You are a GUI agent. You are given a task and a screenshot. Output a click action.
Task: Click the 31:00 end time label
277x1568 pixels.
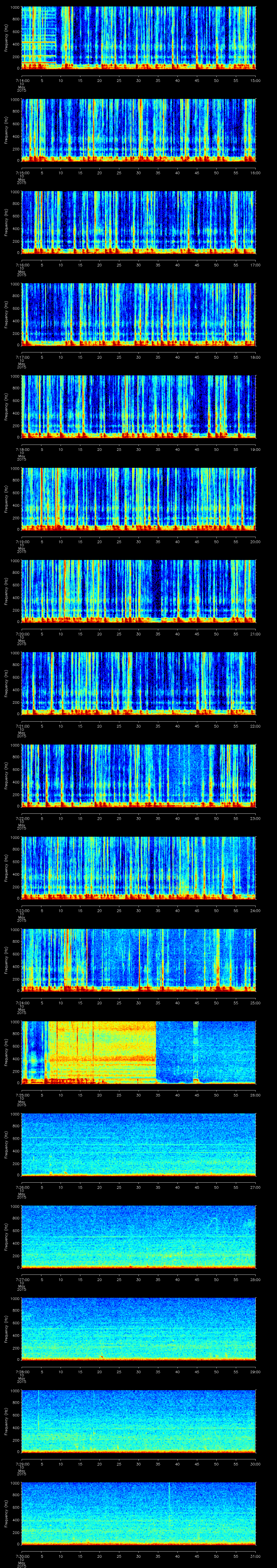pyautogui.click(x=256, y=1556)
